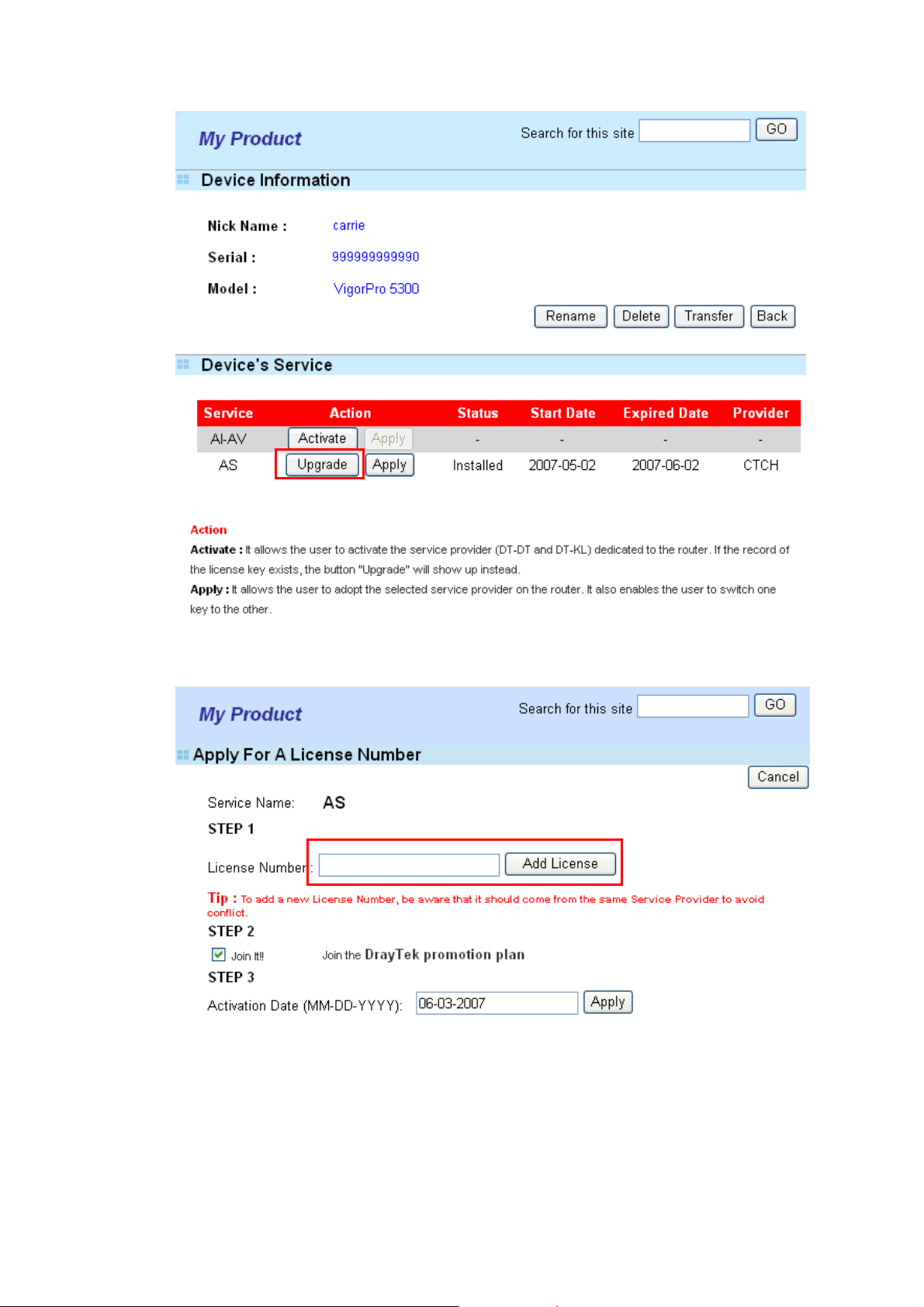The image size is (924, 1307).
Task: Toggle the 'Join It!!' checkbox
Action: 219,955
